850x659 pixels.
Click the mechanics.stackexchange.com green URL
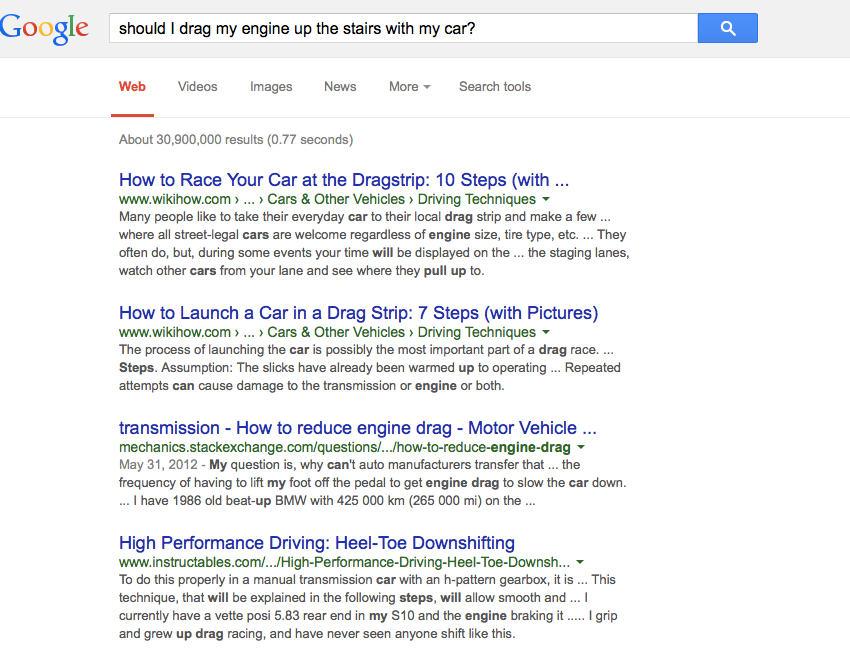tap(344, 447)
